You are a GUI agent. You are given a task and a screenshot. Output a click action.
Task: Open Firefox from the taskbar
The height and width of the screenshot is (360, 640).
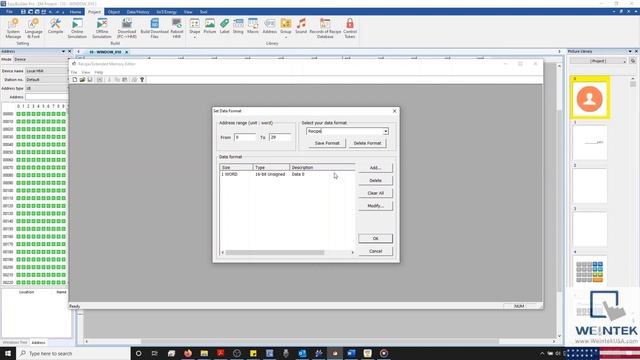[188, 353]
